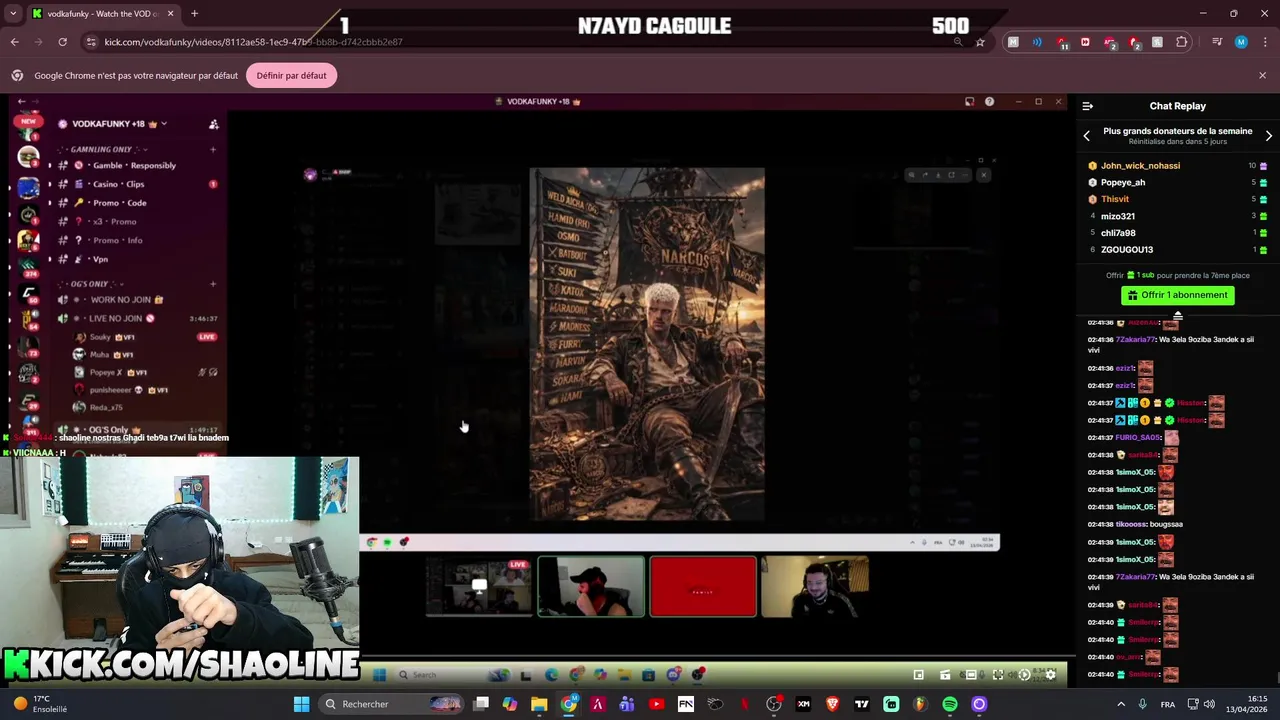Open the taskbar volume control

[1208, 704]
